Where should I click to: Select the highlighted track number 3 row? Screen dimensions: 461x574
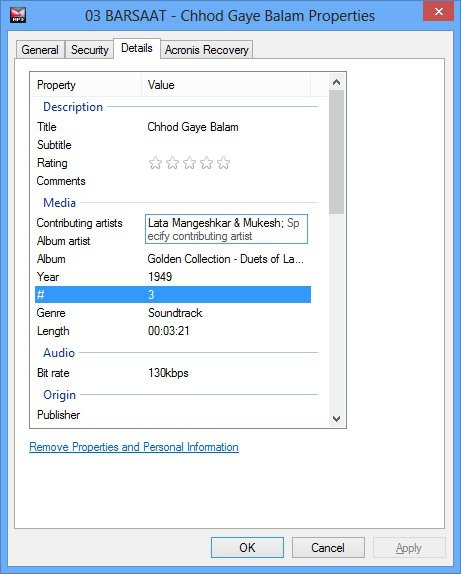coord(173,295)
